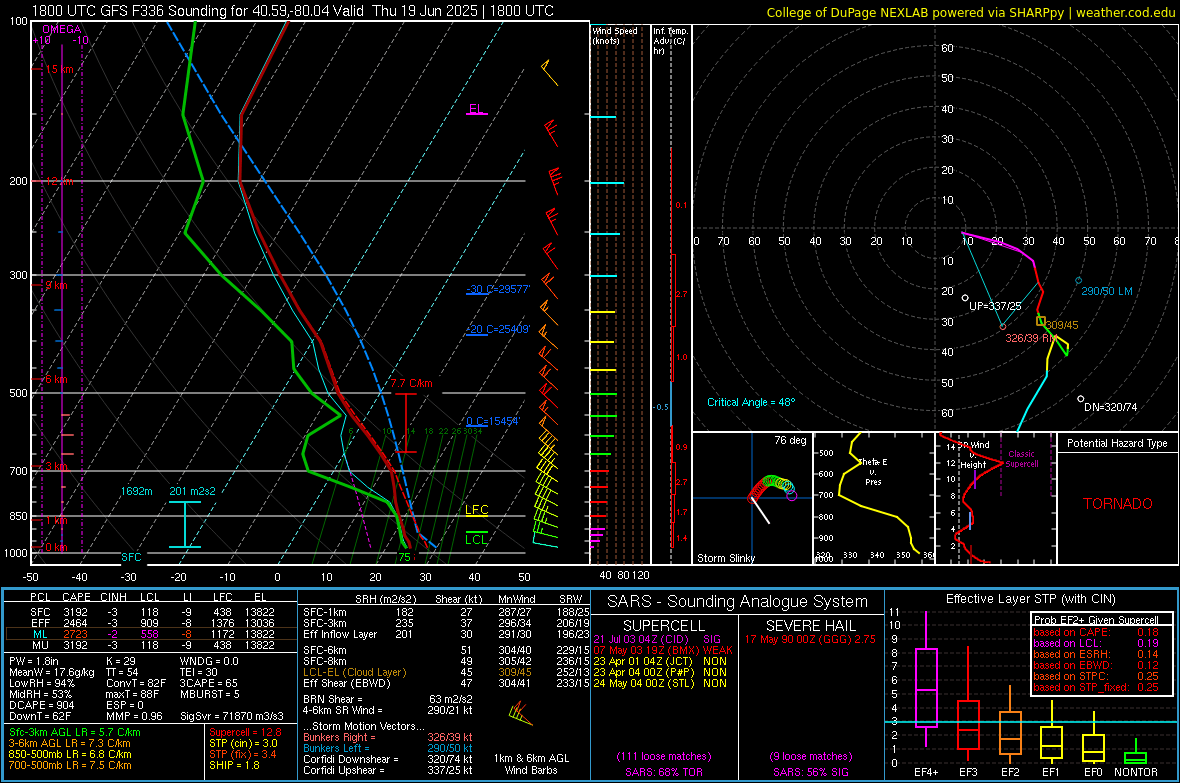Click the SHIP = 1.8 value
1180x783 pixels.
[x=234, y=765]
